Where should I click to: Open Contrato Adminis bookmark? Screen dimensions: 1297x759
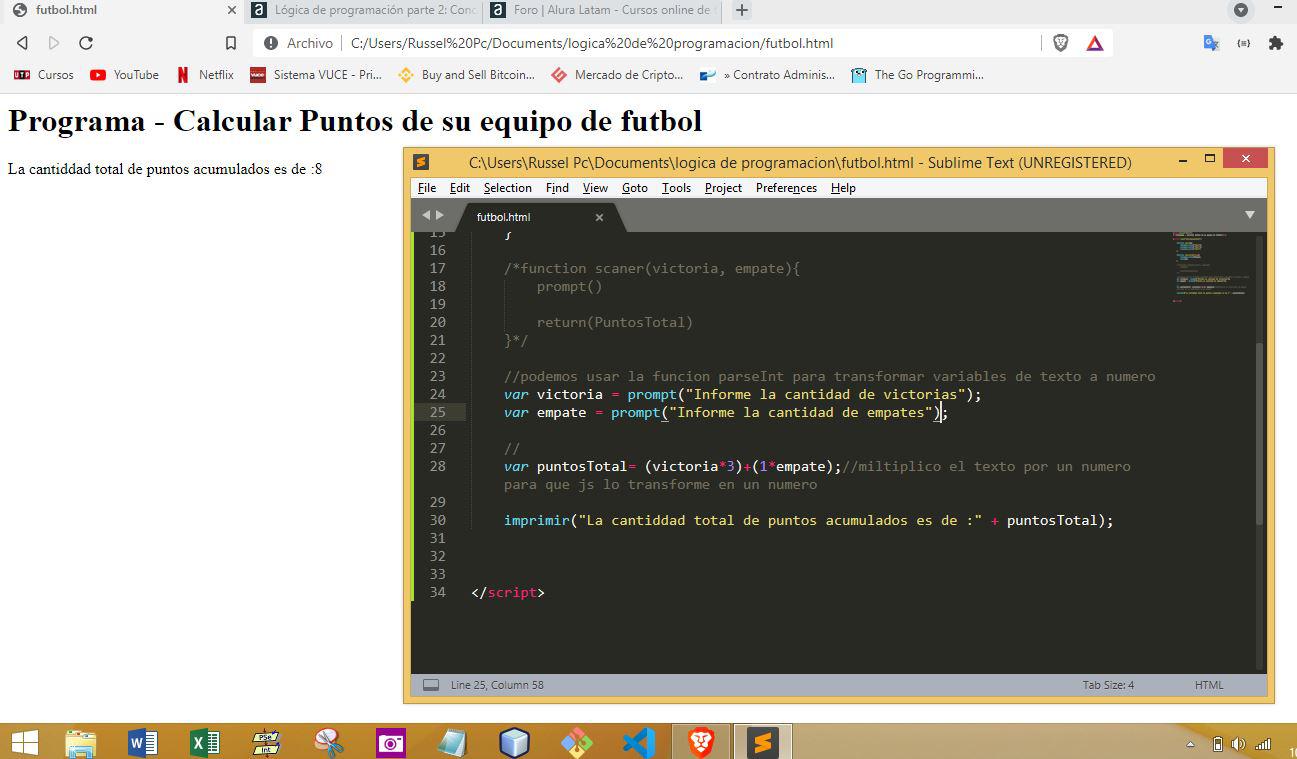tap(767, 75)
